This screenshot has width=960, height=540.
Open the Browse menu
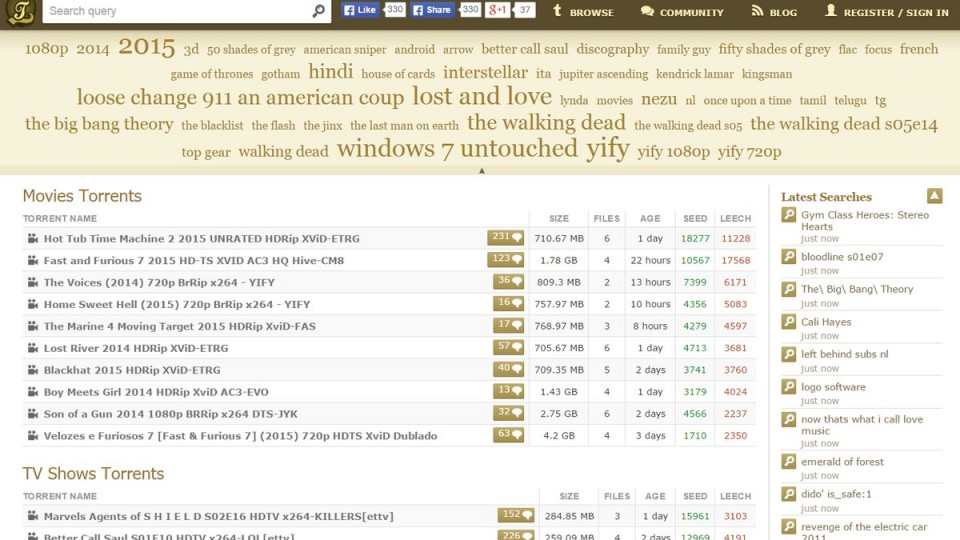pyautogui.click(x=583, y=12)
